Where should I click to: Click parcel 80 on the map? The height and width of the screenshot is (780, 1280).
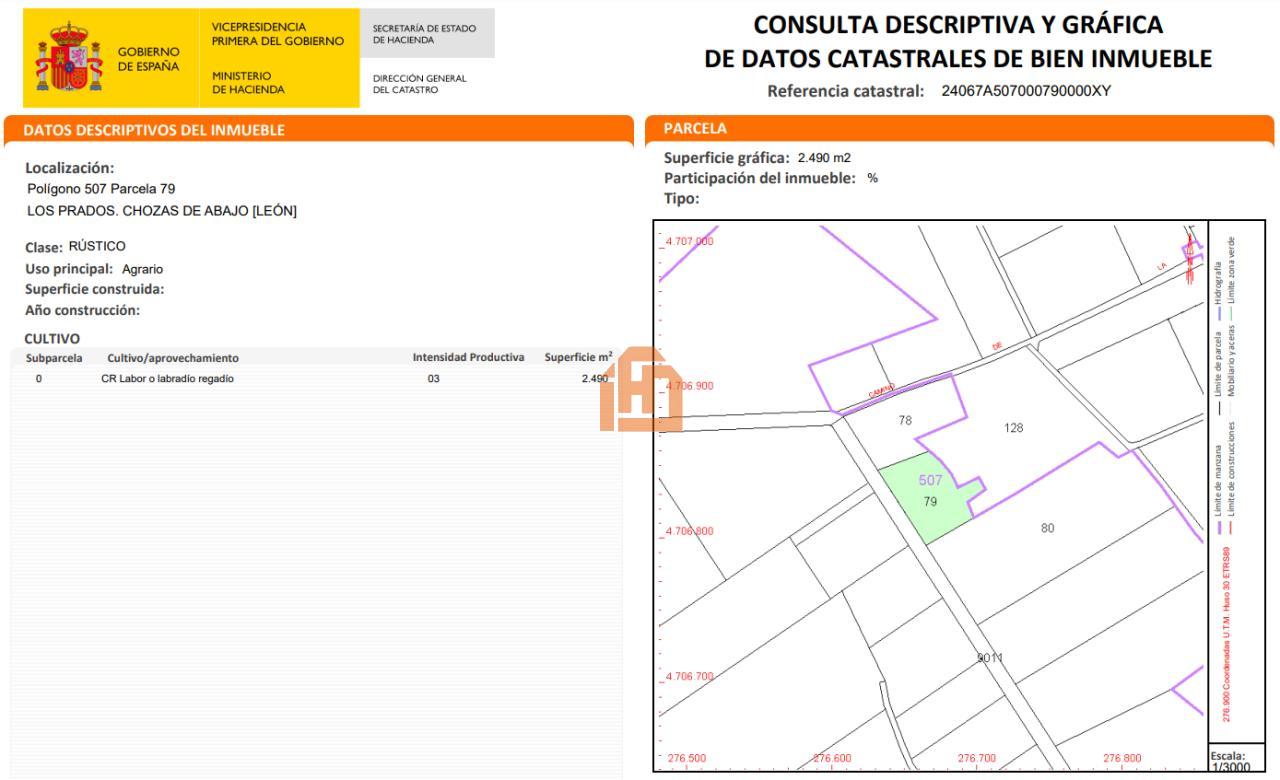1047,528
